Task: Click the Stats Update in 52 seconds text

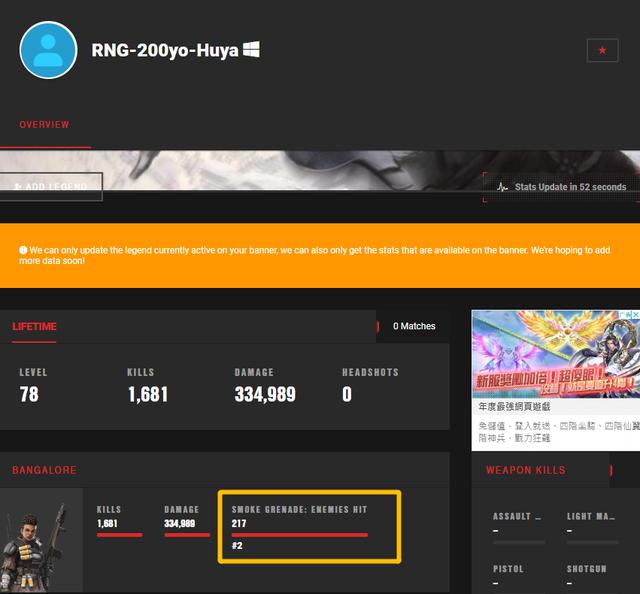Action: point(570,187)
